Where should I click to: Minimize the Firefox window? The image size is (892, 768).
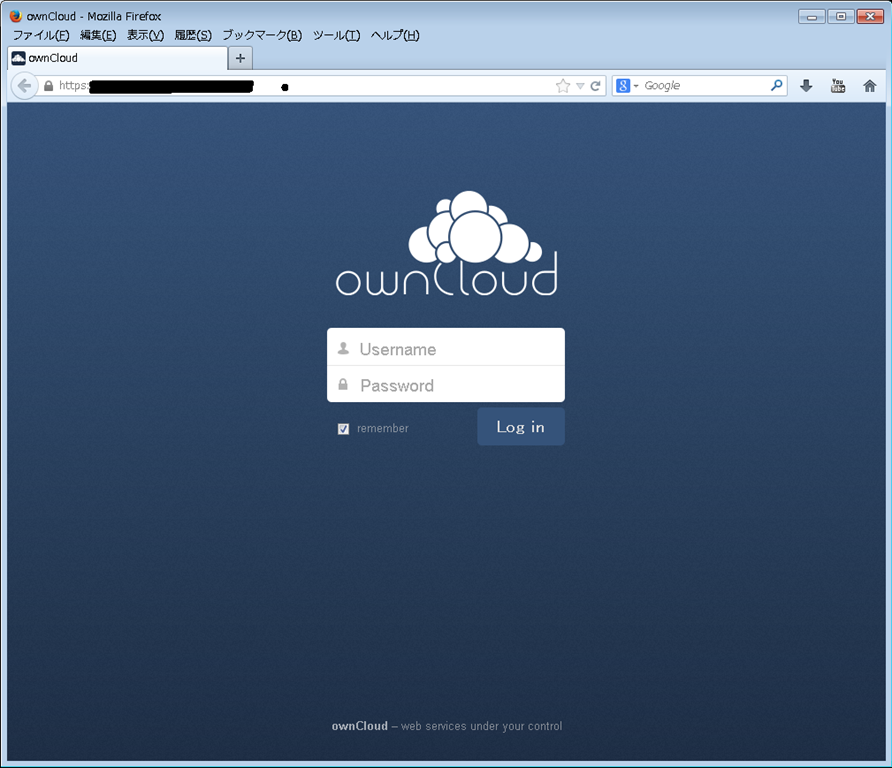[x=812, y=16]
